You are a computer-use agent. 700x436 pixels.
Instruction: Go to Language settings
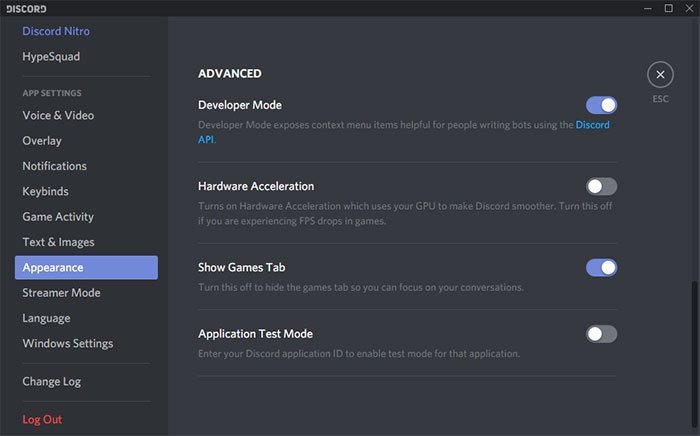pyautogui.click(x=46, y=318)
